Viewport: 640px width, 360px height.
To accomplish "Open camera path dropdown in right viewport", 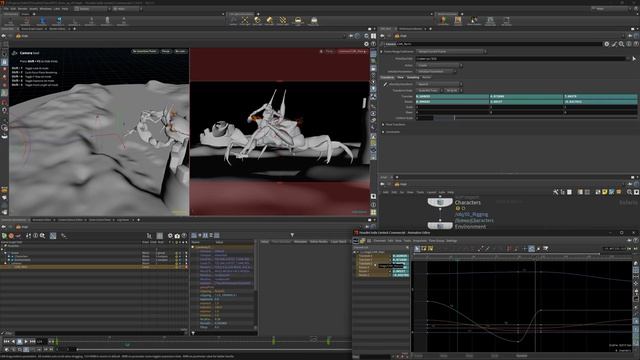I will point(352,51).
